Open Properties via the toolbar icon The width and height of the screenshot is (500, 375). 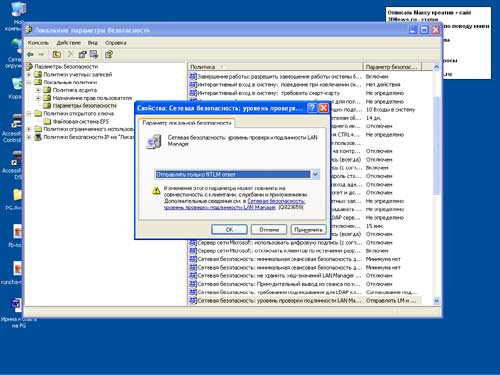tap(82, 54)
